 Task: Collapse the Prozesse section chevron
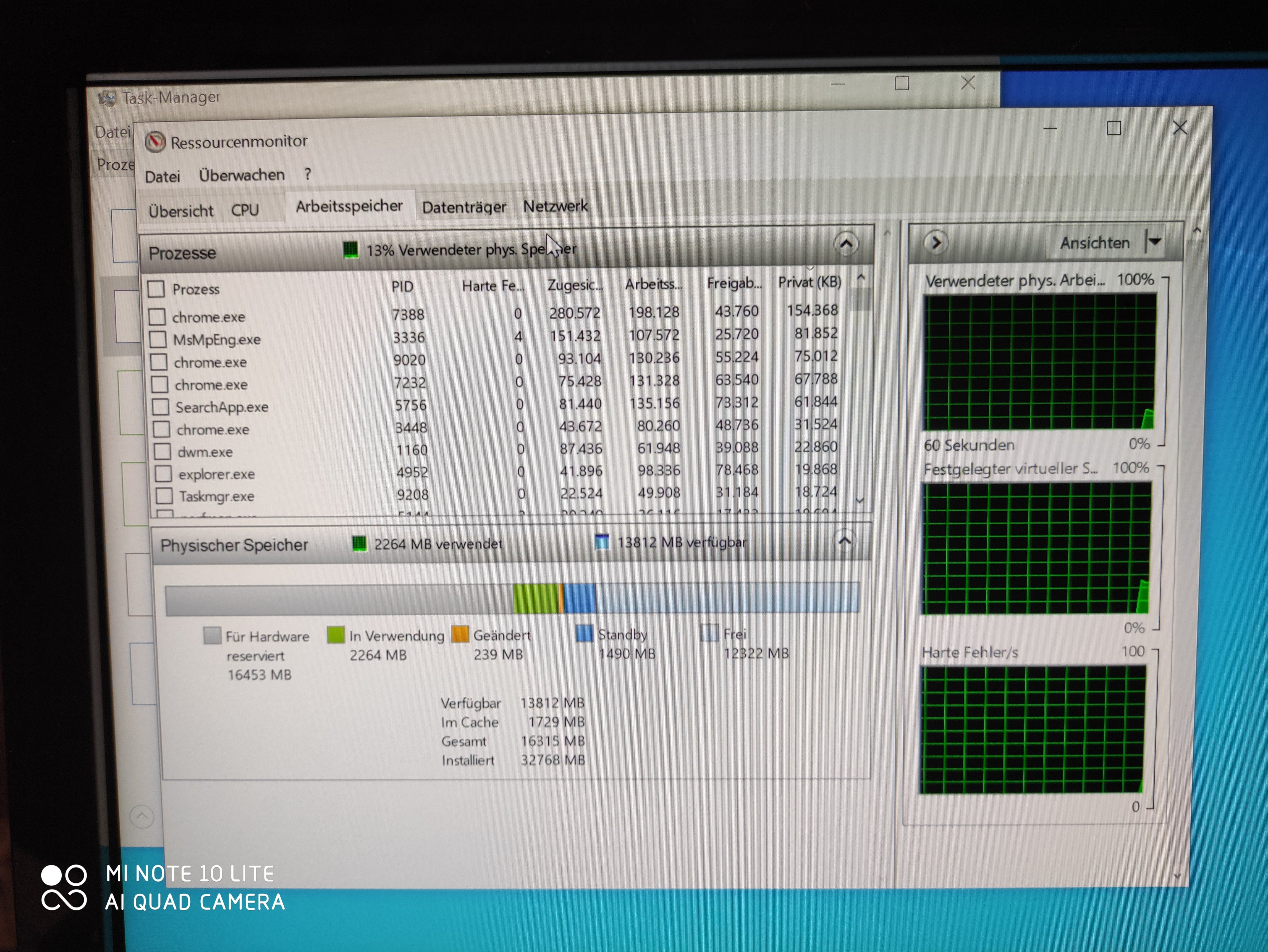pyautogui.click(x=846, y=244)
